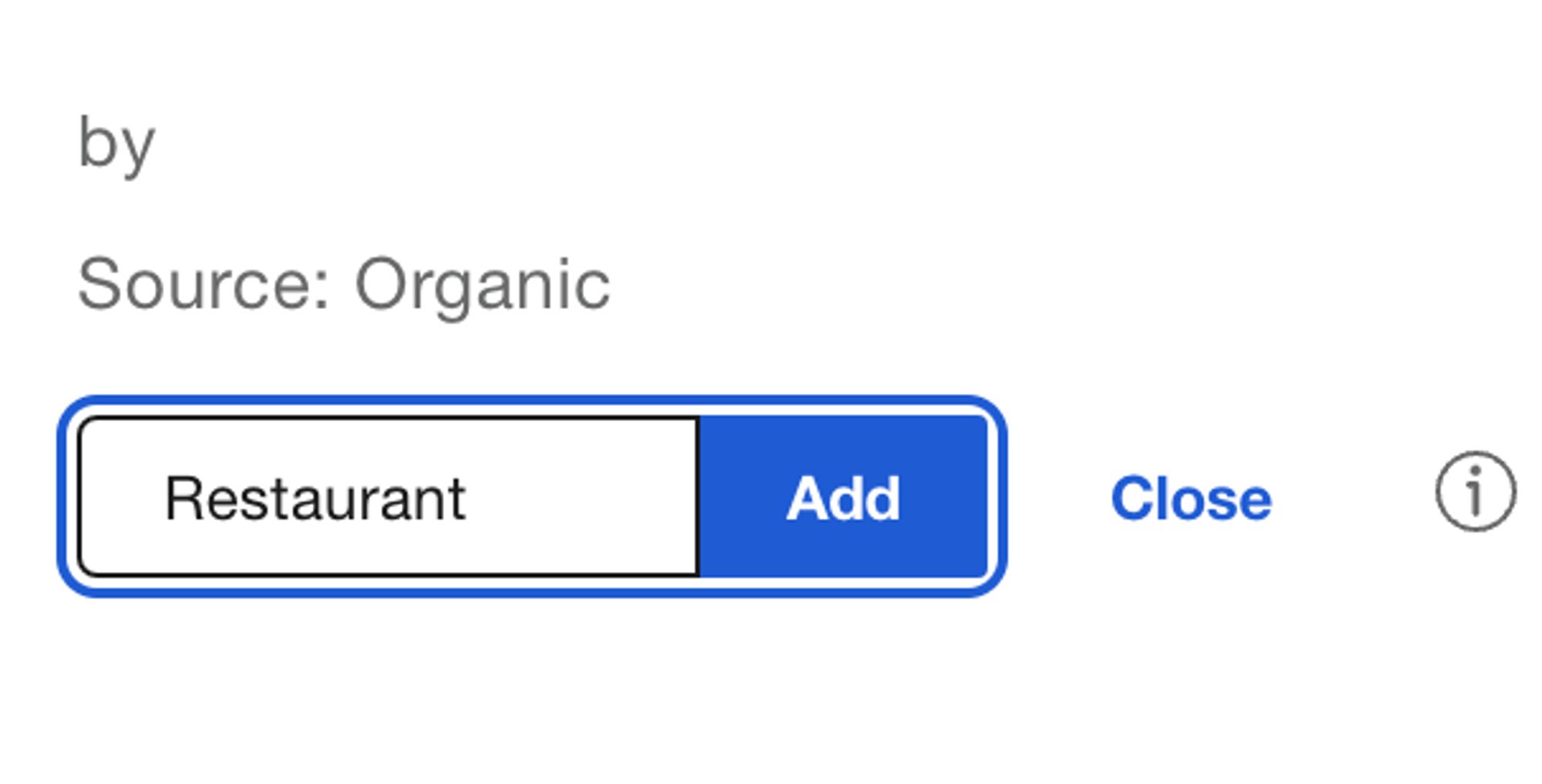Click the "by" text line
The image size is (1542, 784).
[x=116, y=144]
